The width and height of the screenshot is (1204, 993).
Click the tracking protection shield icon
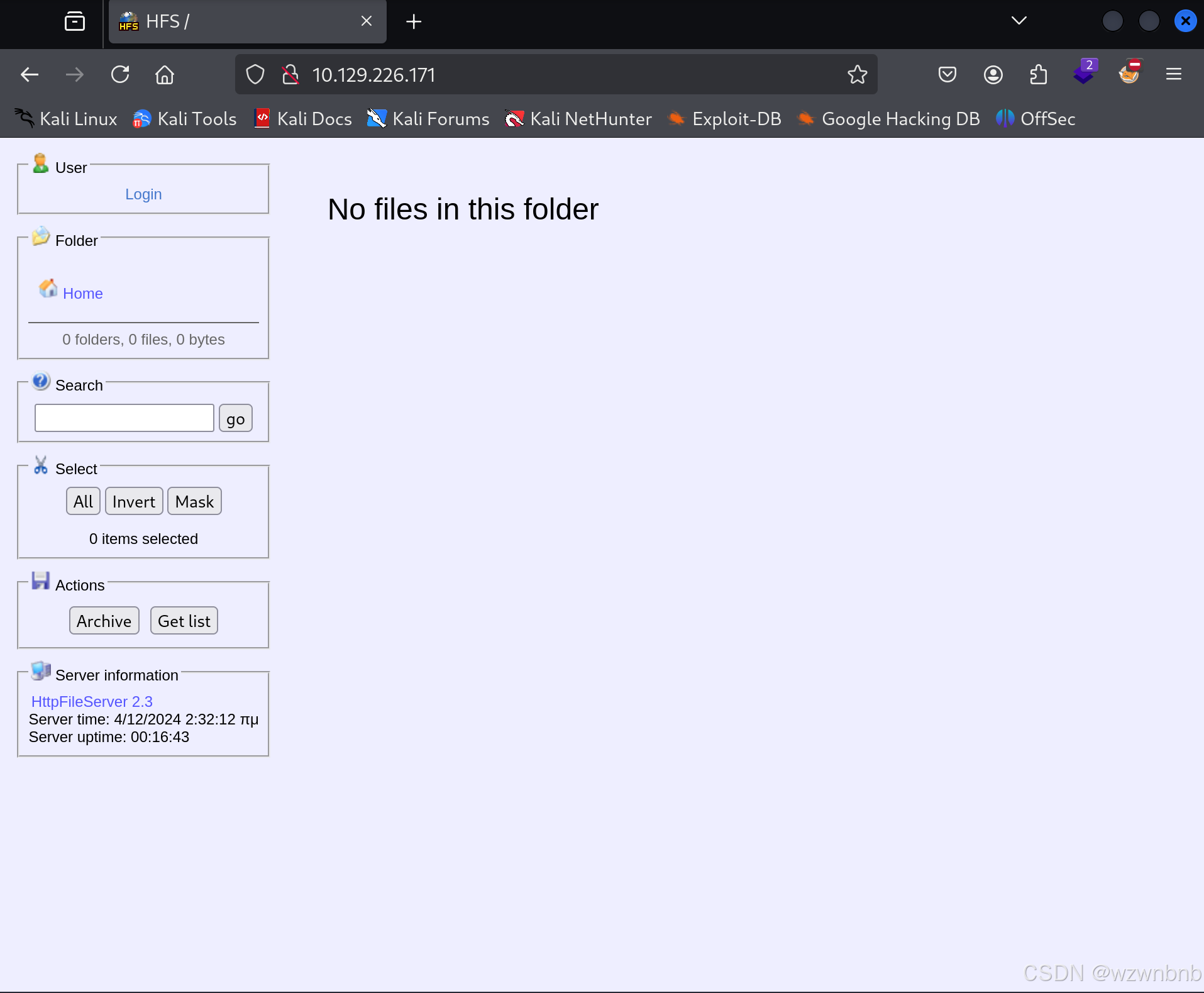pyautogui.click(x=255, y=74)
